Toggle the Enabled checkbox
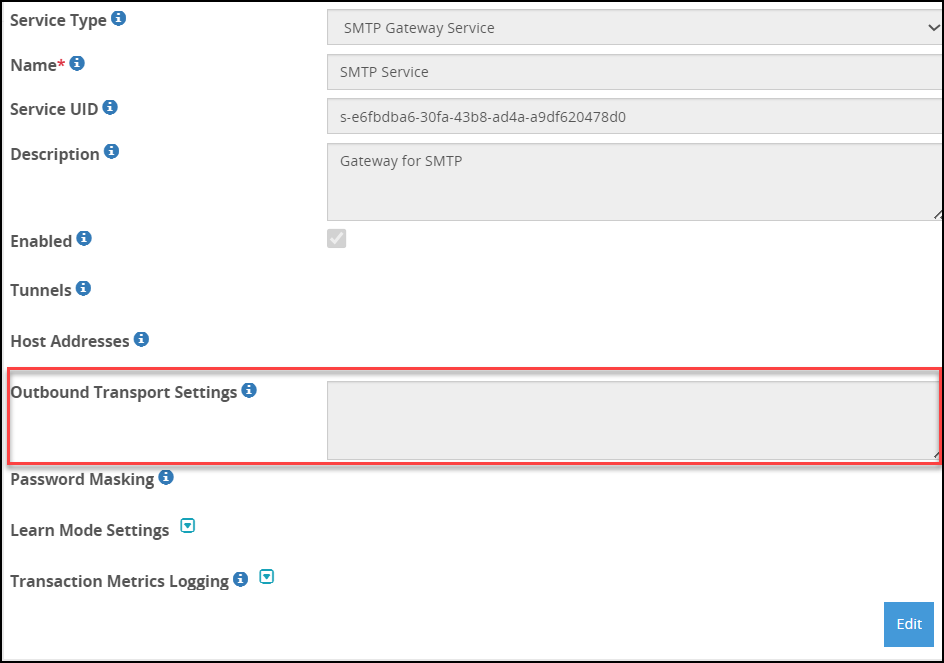 click(337, 238)
